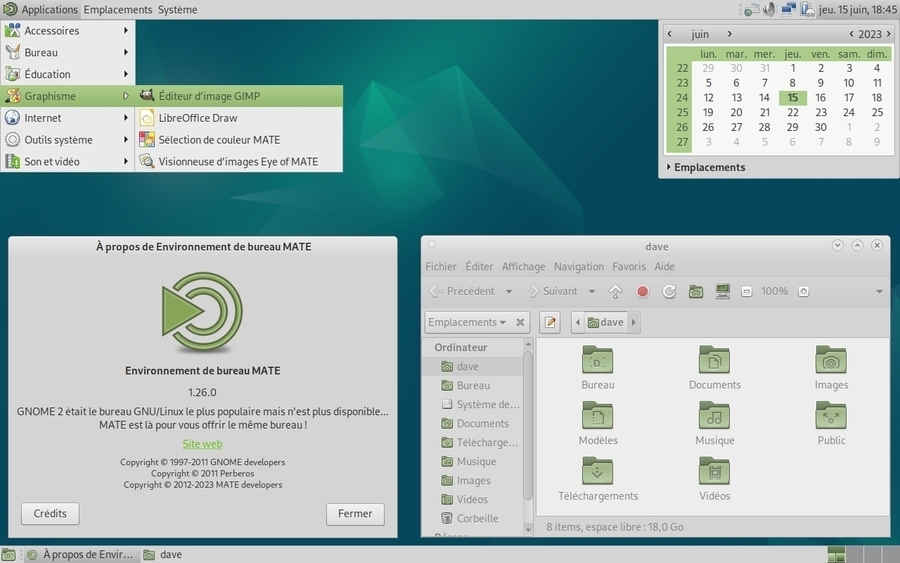Click the MATE logo in the About dialog
This screenshot has width=900, height=563.
[202, 312]
